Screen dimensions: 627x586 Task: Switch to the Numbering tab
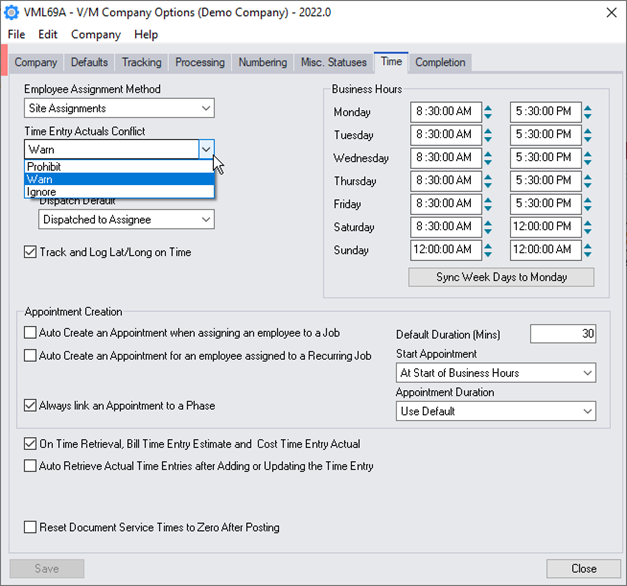tap(262, 62)
